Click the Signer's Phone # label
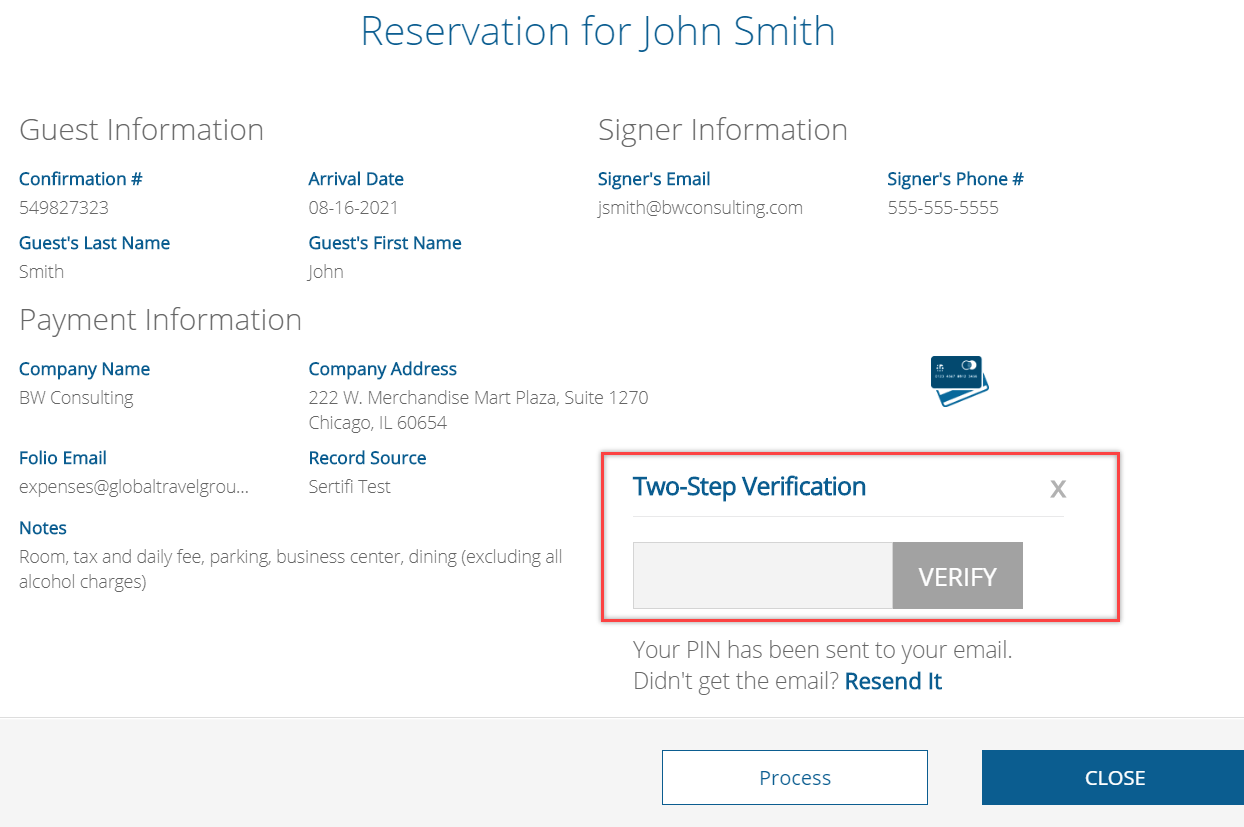This screenshot has height=827, width=1244. click(955, 179)
